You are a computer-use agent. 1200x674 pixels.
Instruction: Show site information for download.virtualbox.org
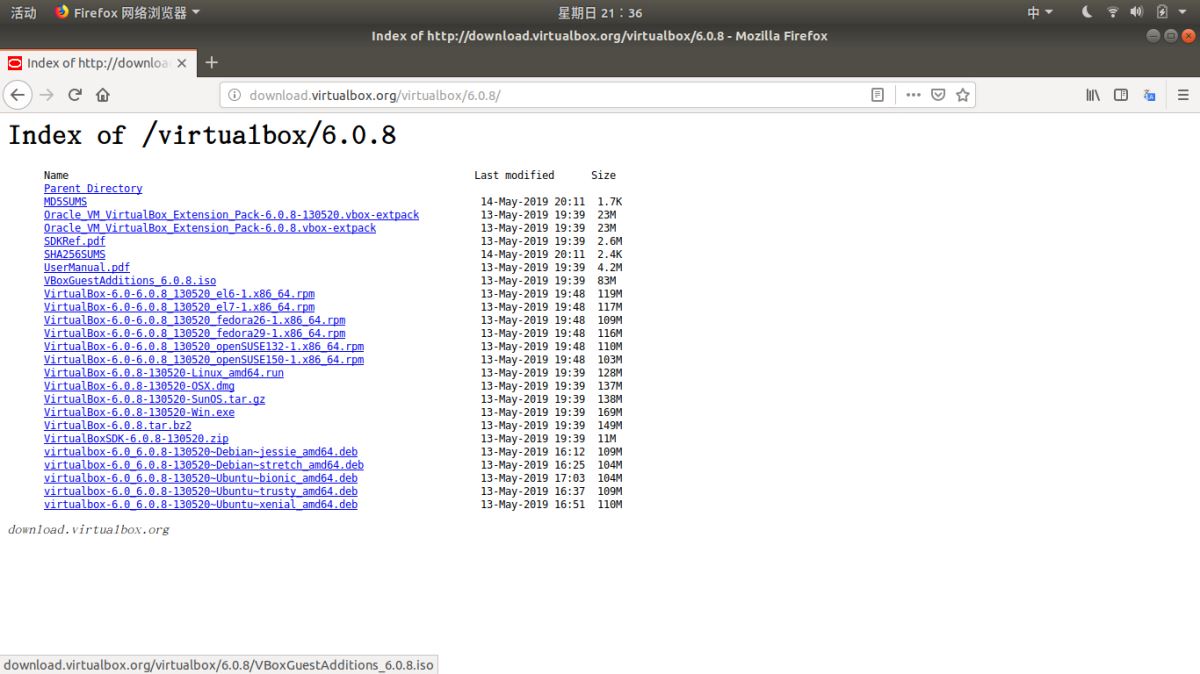pos(235,95)
